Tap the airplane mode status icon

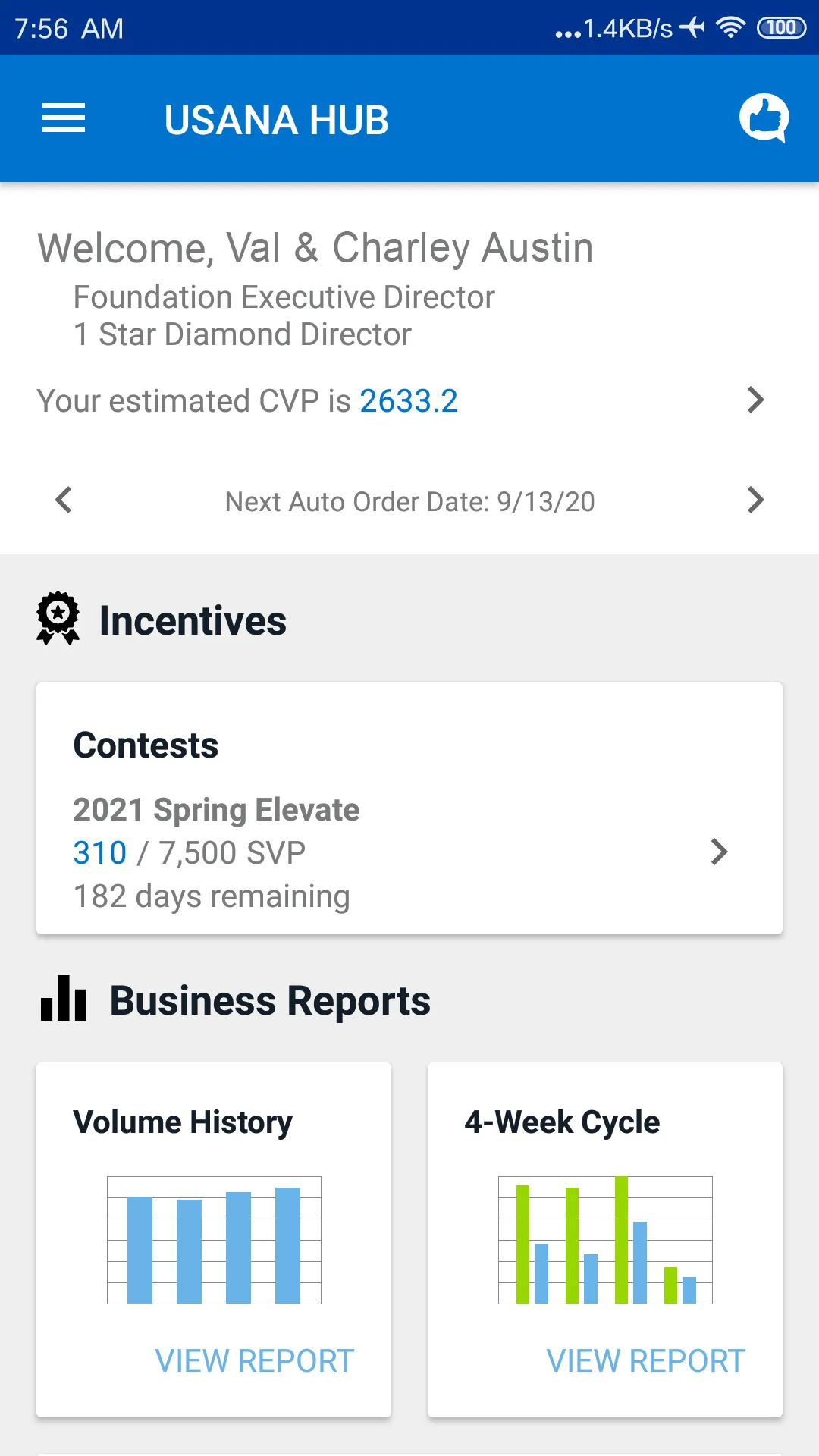(x=692, y=28)
